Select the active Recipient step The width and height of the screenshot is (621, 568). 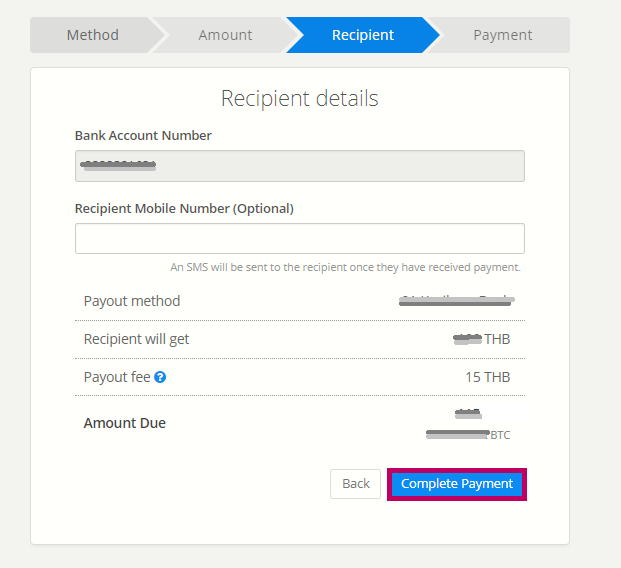click(x=363, y=35)
